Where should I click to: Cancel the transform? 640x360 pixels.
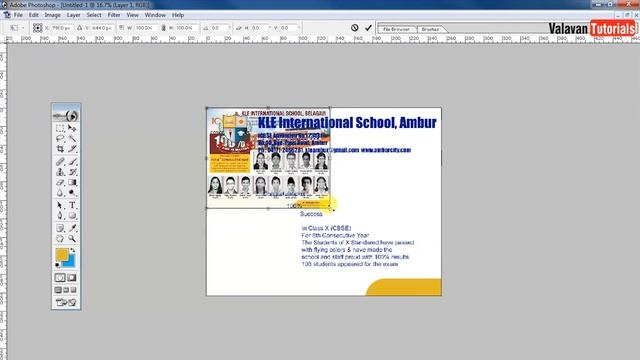pyautogui.click(x=355, y=28)
